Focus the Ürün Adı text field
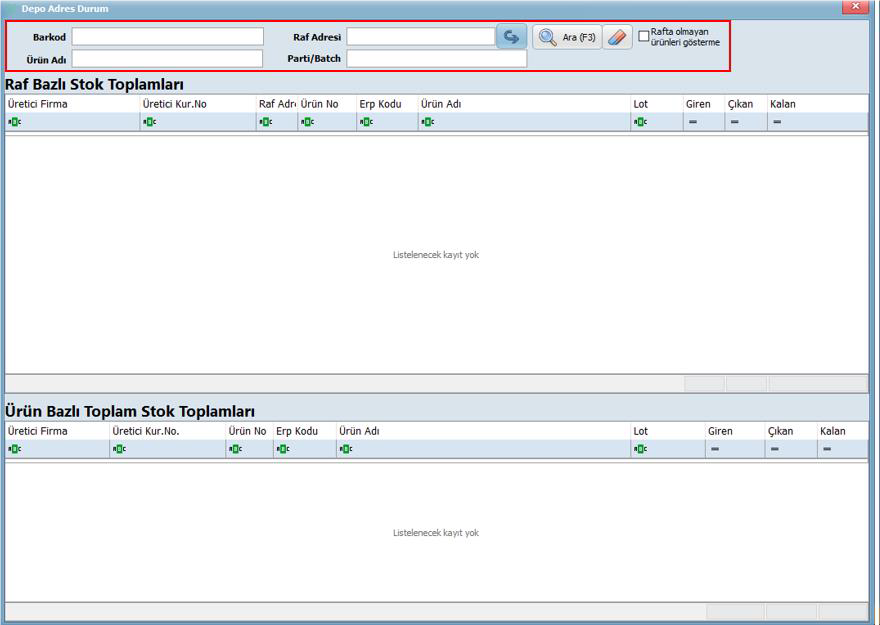 point(167,59)
